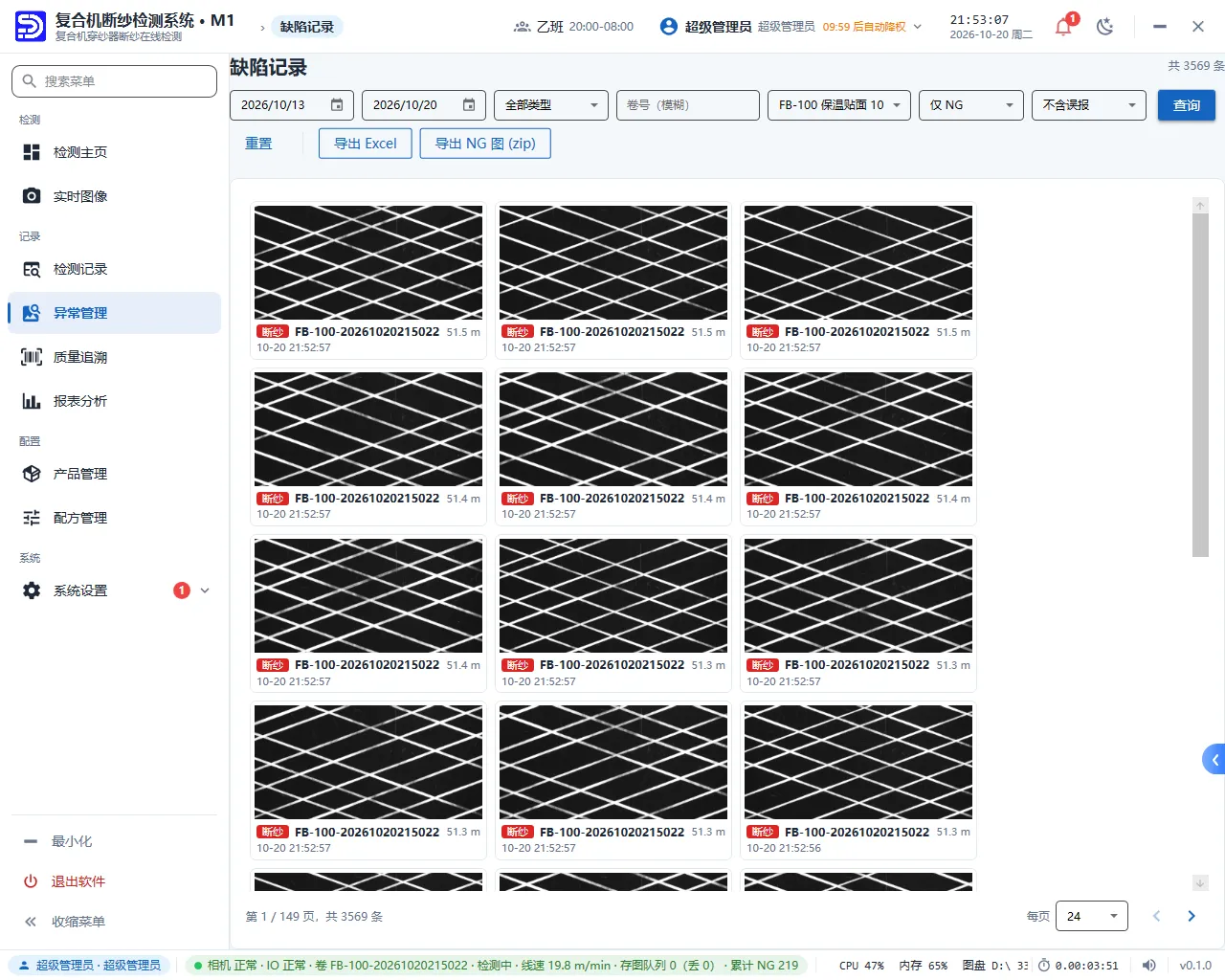
Task: Go to 检测记录 in the sidebar
Action: click(x=115, y=269)
